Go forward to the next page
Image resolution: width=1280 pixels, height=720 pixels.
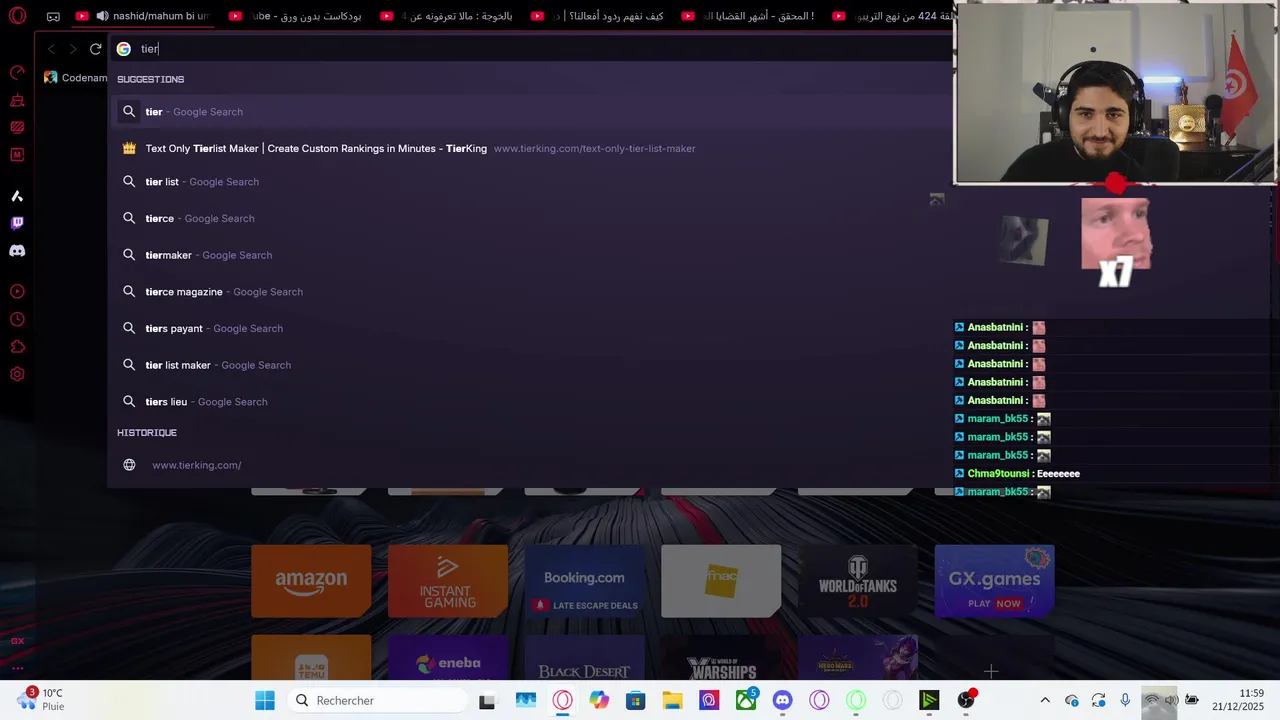tap(73, 49)
